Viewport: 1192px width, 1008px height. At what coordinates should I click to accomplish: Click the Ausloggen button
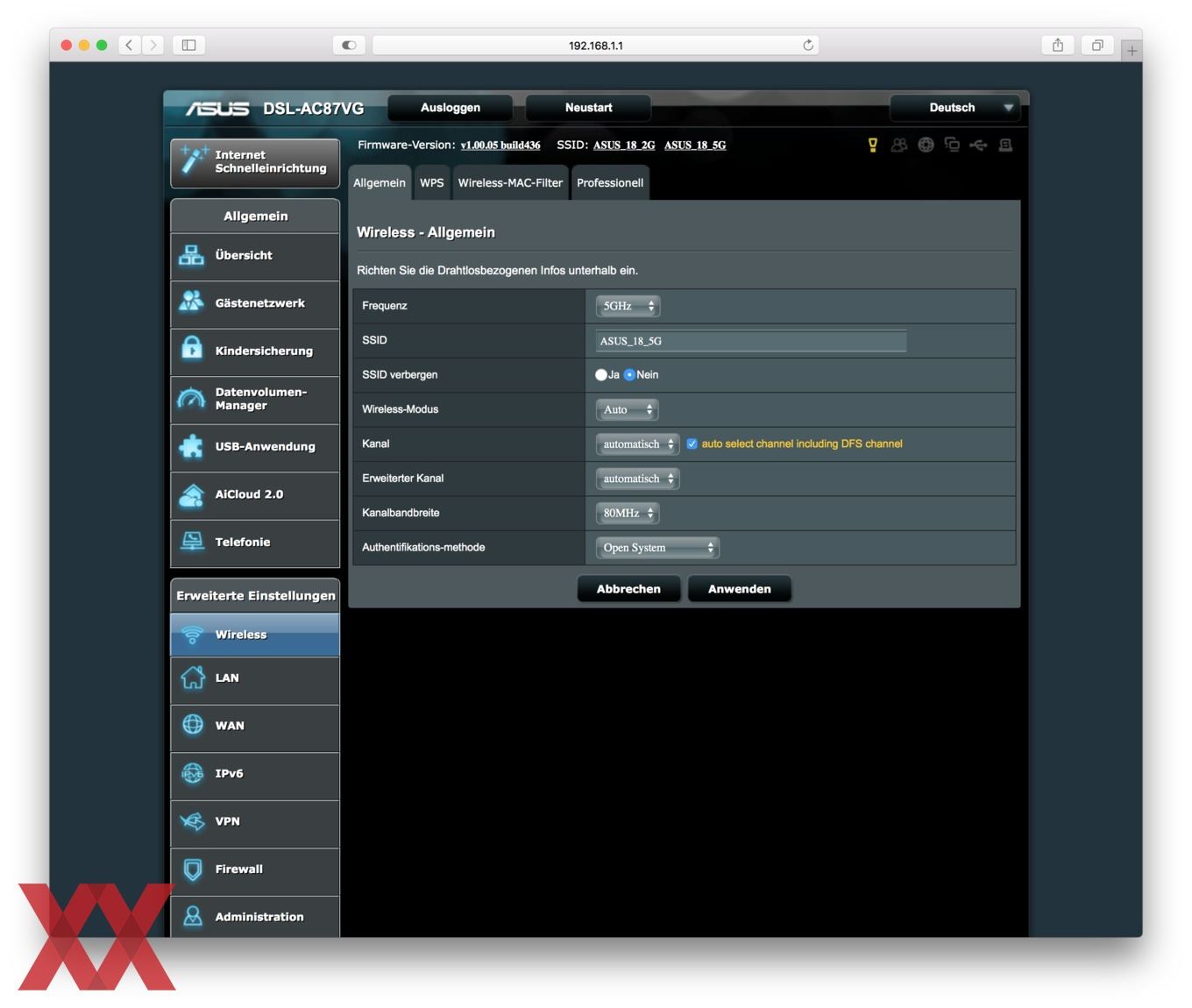(x=451, y=108)
